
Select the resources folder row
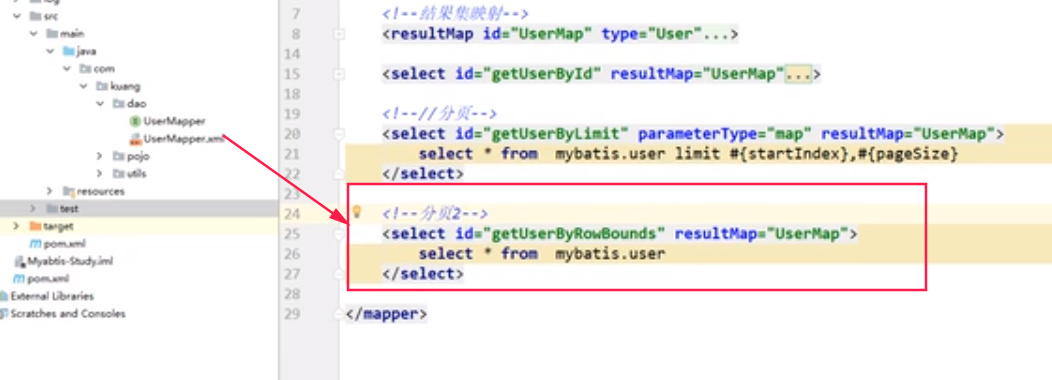click(139, 191)
